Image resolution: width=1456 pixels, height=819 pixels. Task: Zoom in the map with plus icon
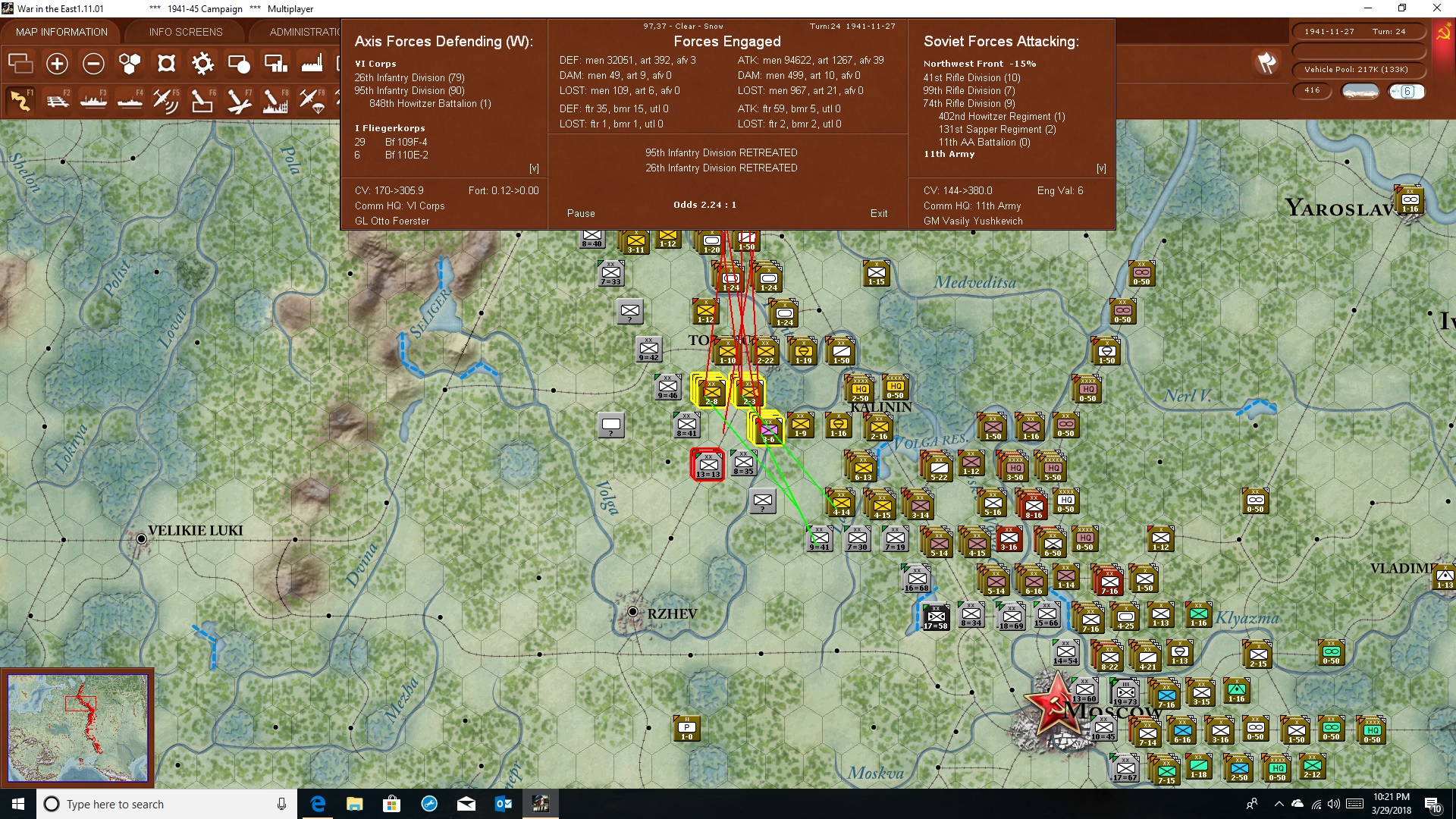point(57,64)
